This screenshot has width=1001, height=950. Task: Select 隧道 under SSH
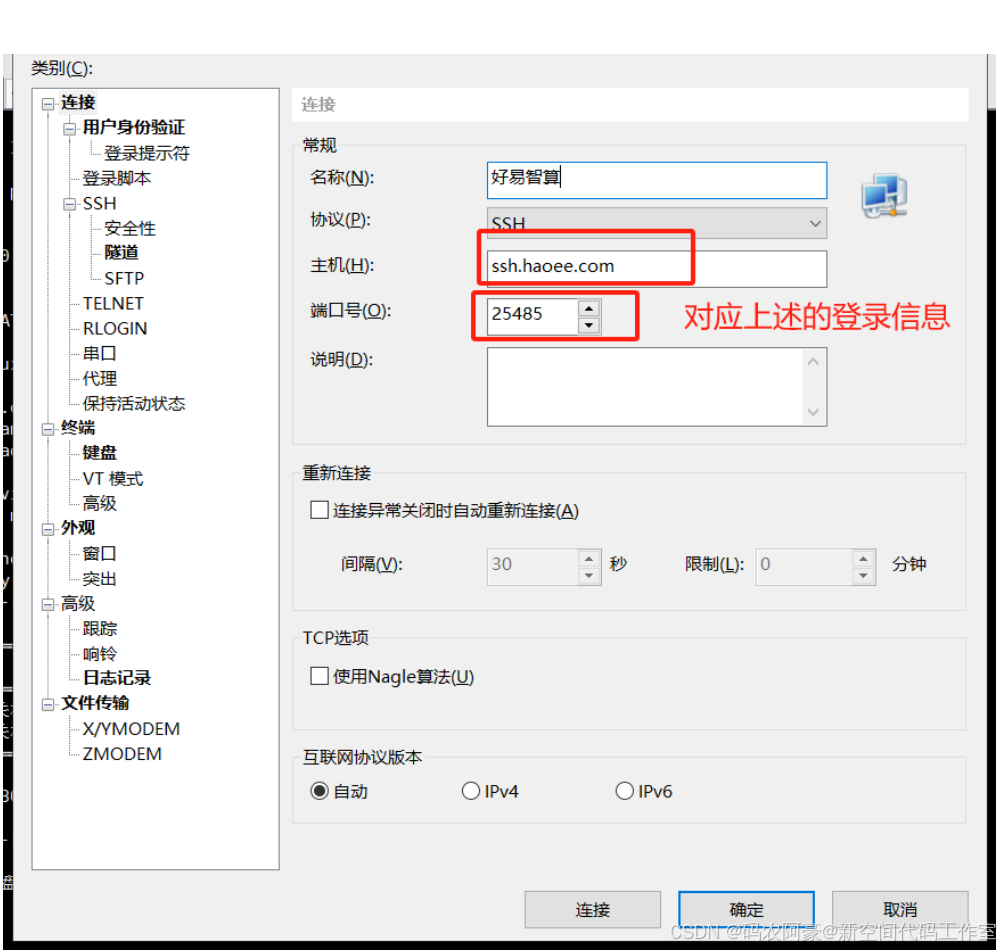pyautogui.click(x=121, y=253)
